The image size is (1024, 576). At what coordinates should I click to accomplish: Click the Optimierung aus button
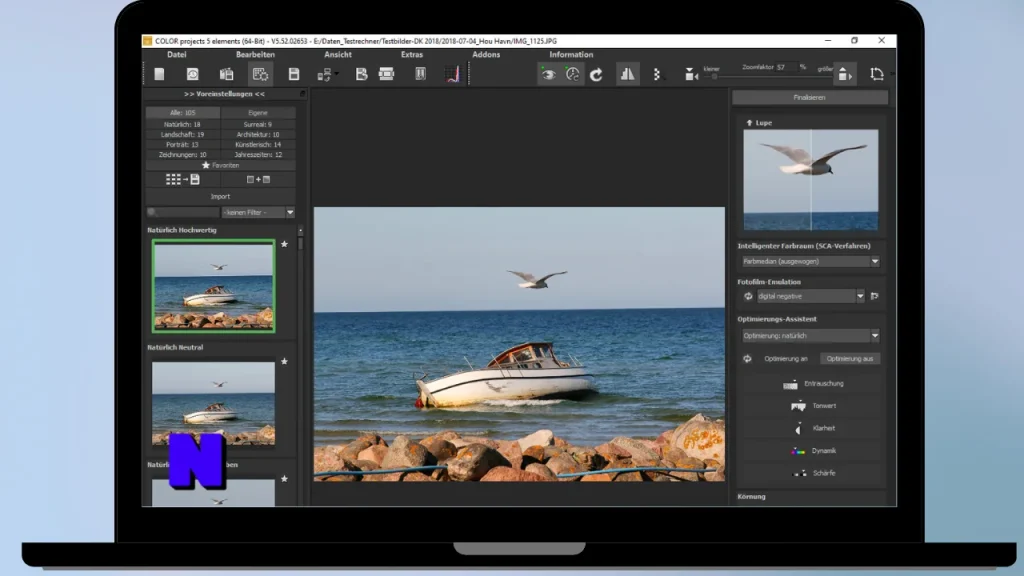pos(850,359)
